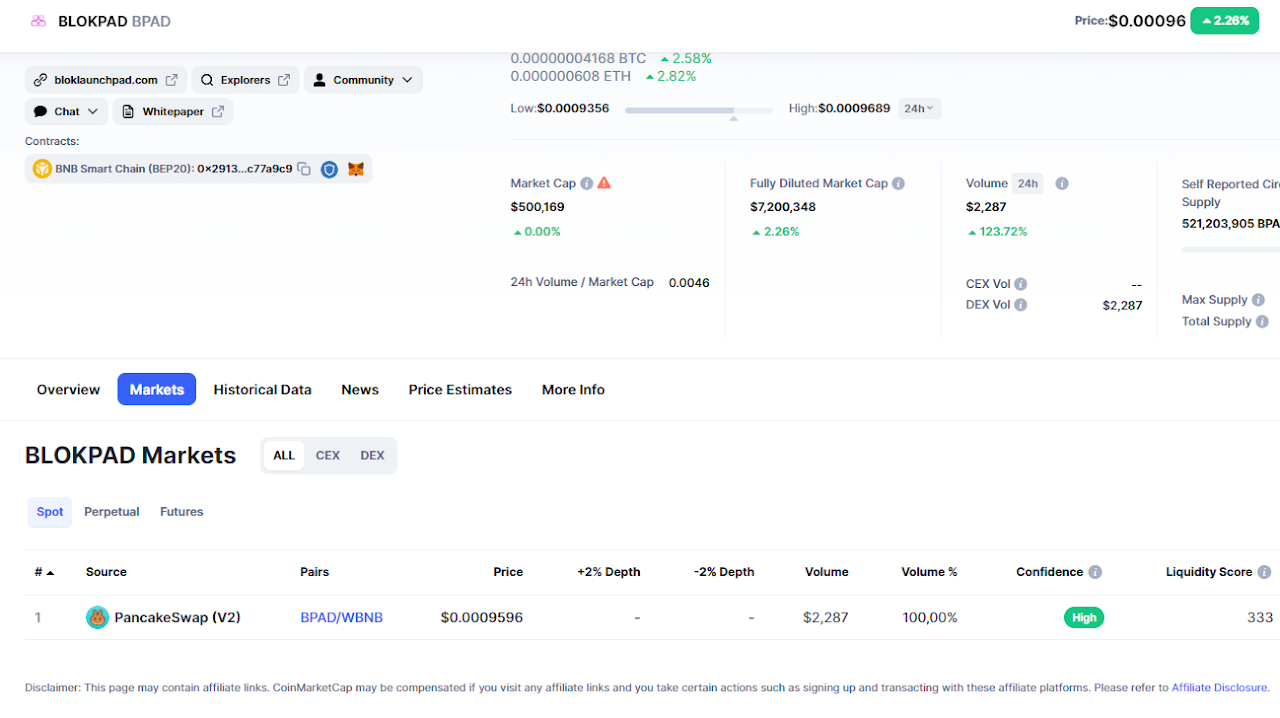Select the Spot market type

click(50, 511)
